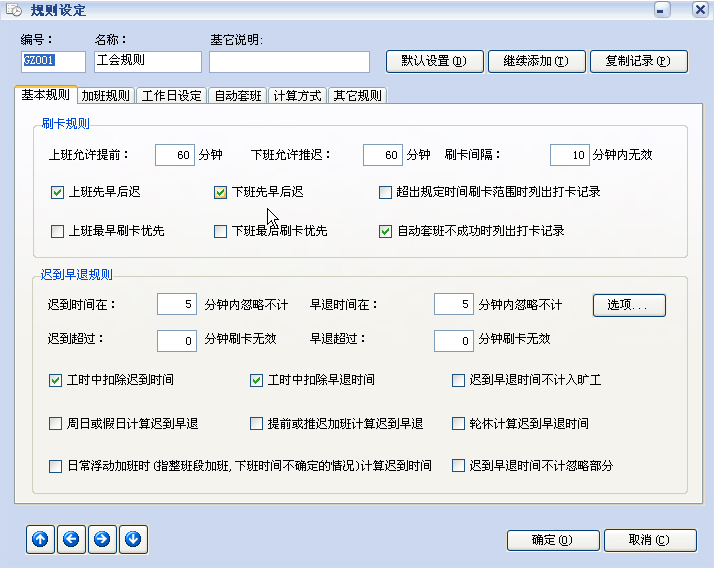Click the down arrow navigation button
714x568 pixels.
tap(133, 540)
